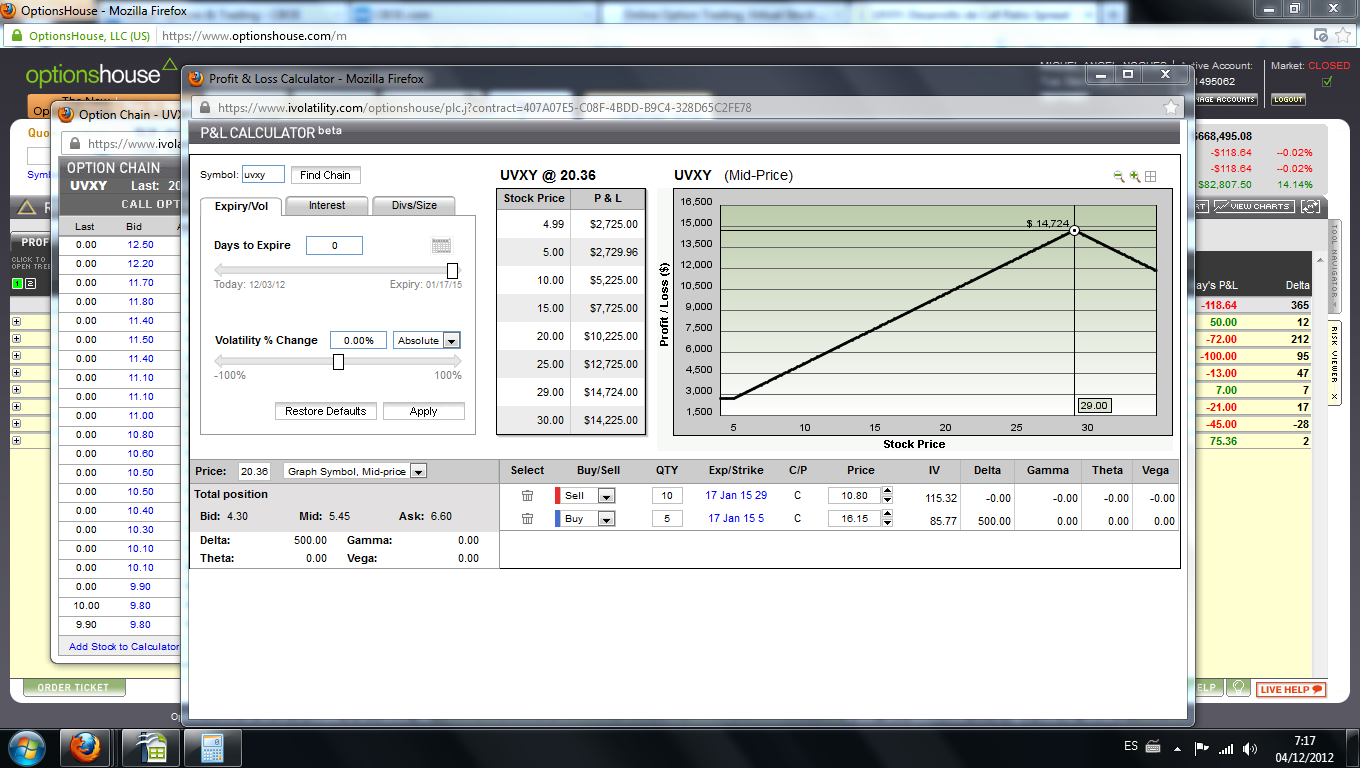Click the Volatility % Change value field

pyautogui.click(x=358, y=340)
